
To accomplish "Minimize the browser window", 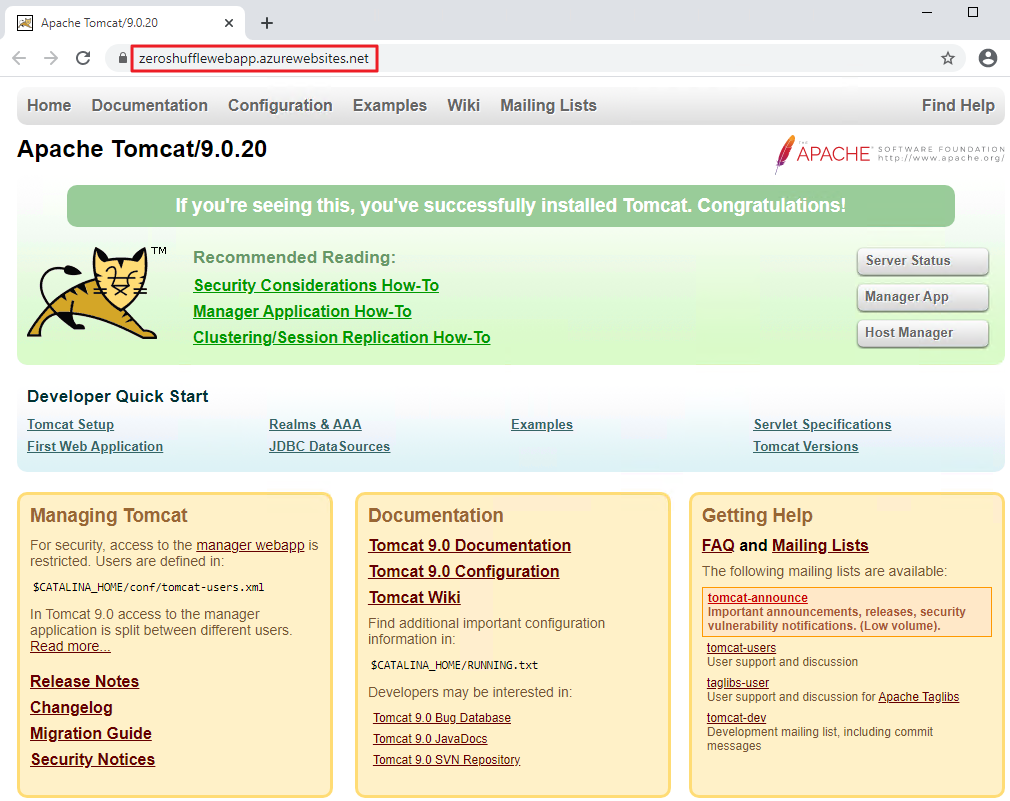I will pyautogui.click(x=927, y=12).
